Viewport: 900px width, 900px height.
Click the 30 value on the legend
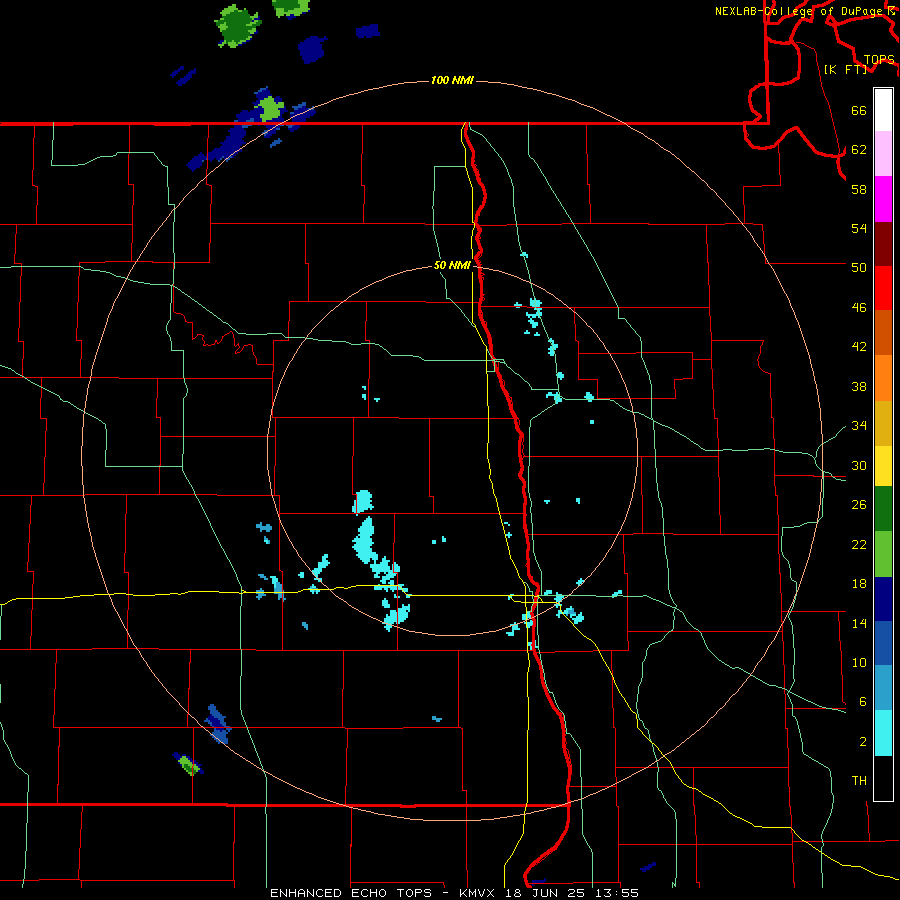point(859,465)
